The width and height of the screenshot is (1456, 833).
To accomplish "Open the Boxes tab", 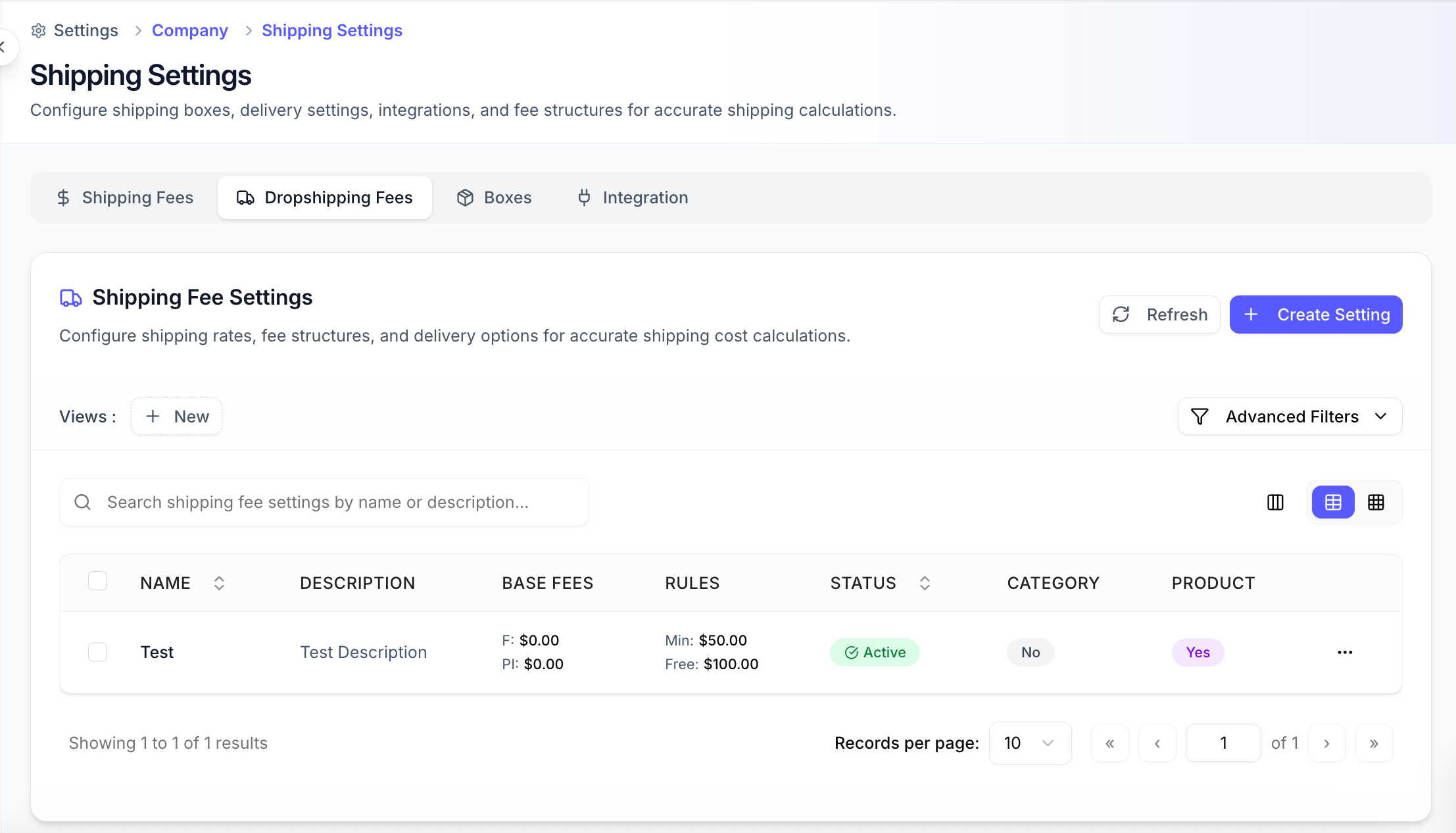I will tap(494, 197).
